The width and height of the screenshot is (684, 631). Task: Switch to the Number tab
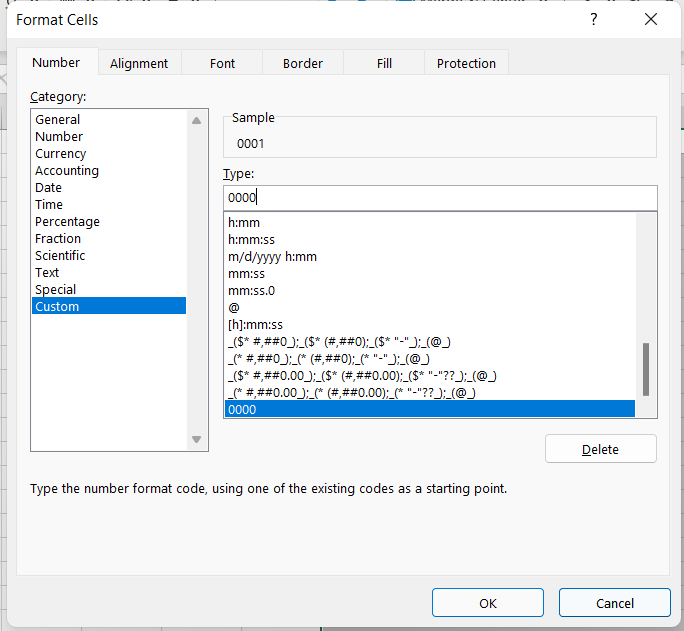tap(56, 62)
